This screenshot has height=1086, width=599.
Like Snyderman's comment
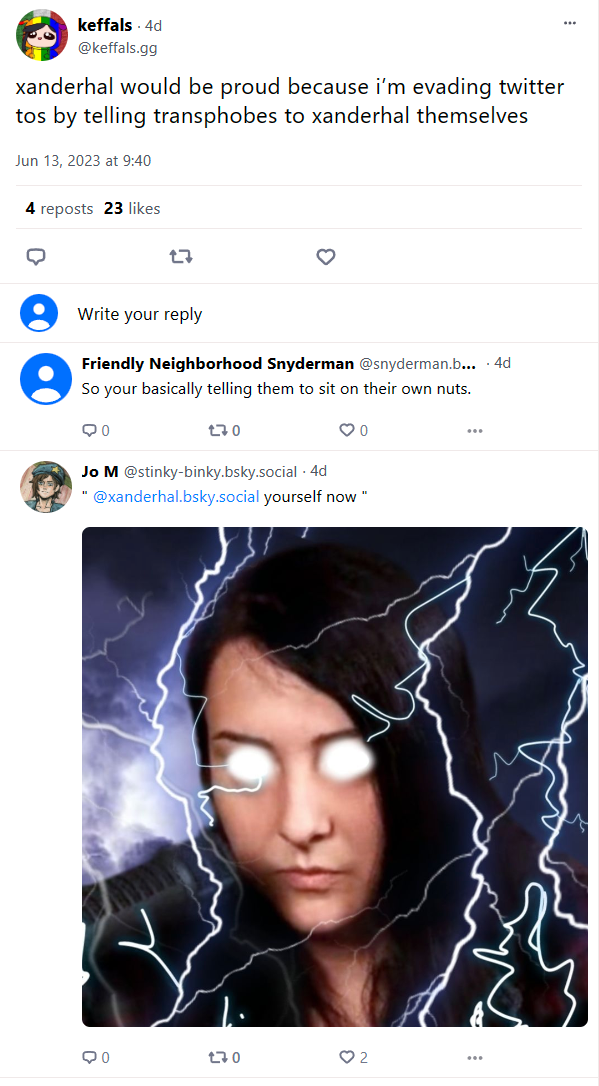353,431
